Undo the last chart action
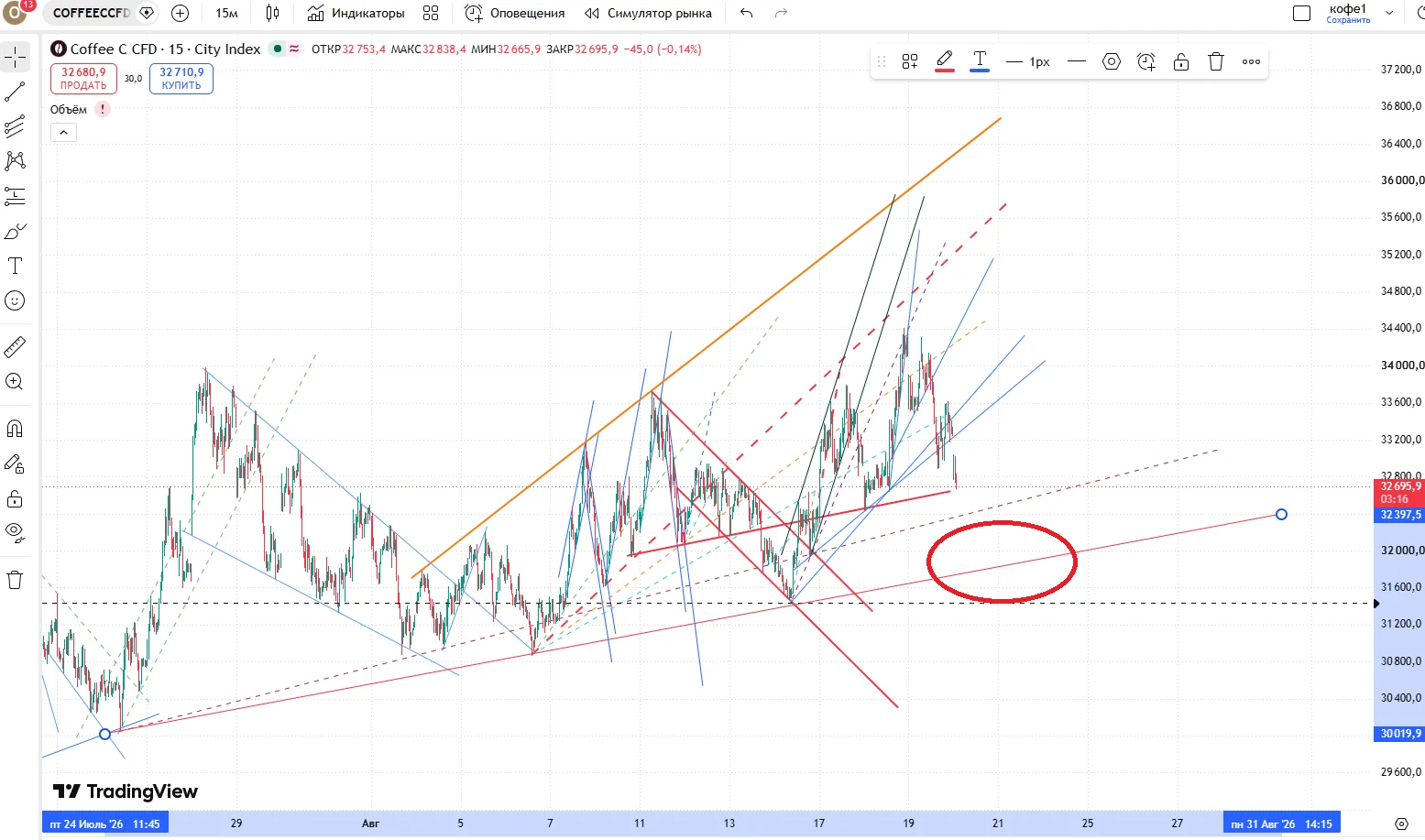1425x840 pixels. coord(747,13)
